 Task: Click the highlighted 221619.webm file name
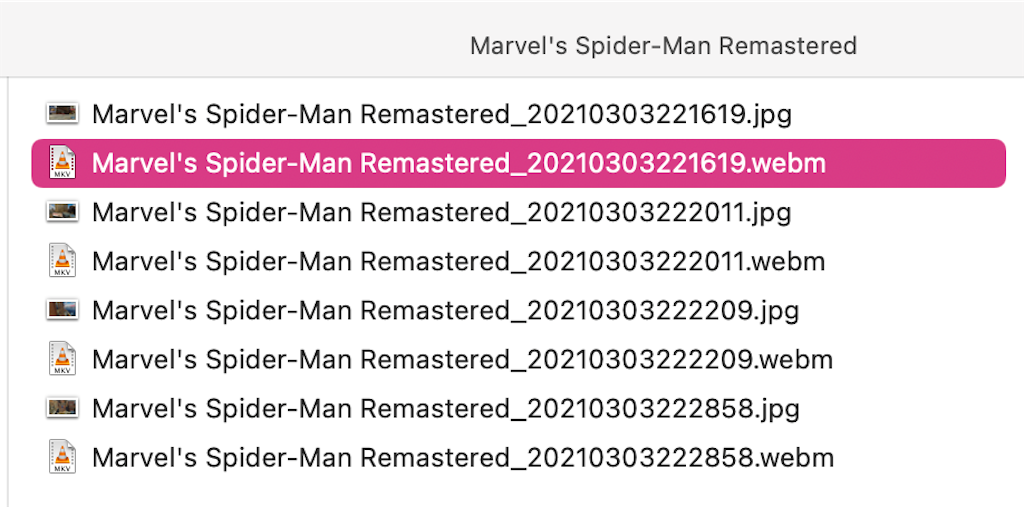tap(458, 163)
